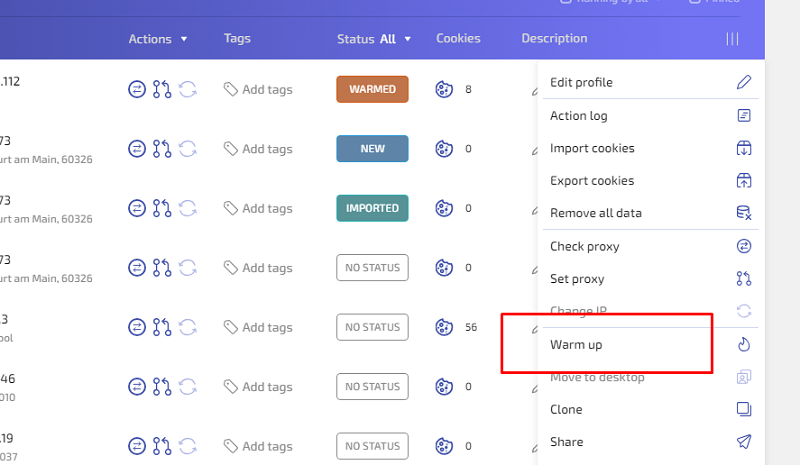Click check proxy icon in WARMED row
This screenshot has height=465, width=800.
tap(137, 89)
